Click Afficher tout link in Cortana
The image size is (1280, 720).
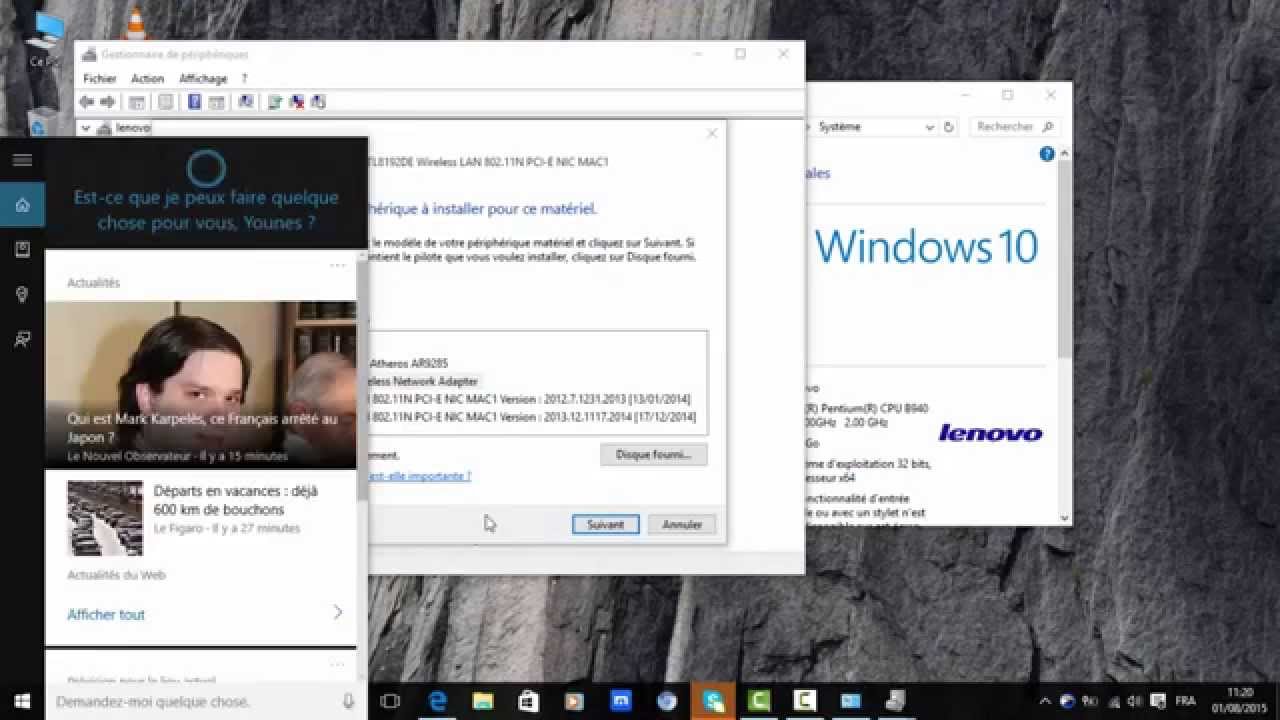pos(106,614)
